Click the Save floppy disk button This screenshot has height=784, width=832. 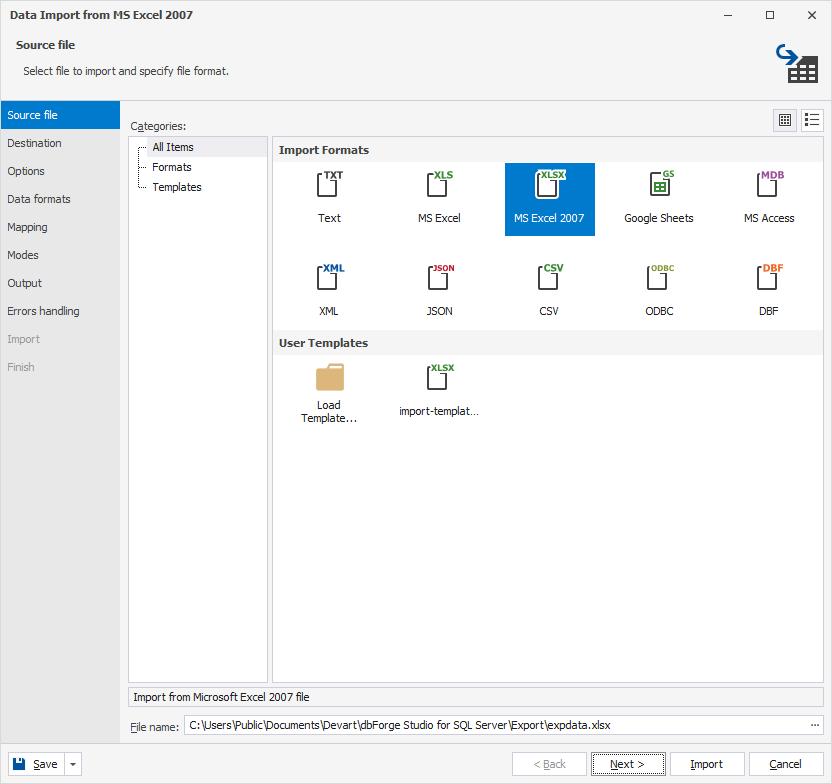(x=36, y=764)
